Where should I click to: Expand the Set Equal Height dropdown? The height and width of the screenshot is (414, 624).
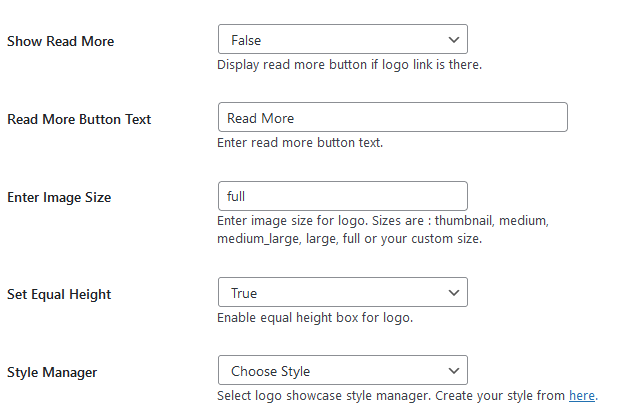(x=341, y=293)
